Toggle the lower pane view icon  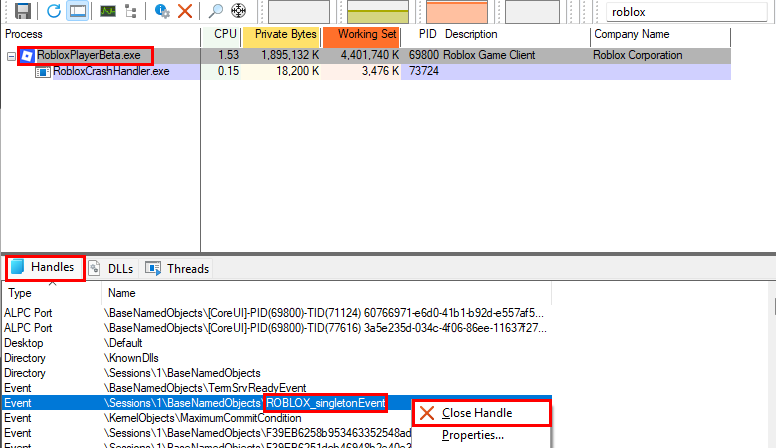[x=78, y=10]
